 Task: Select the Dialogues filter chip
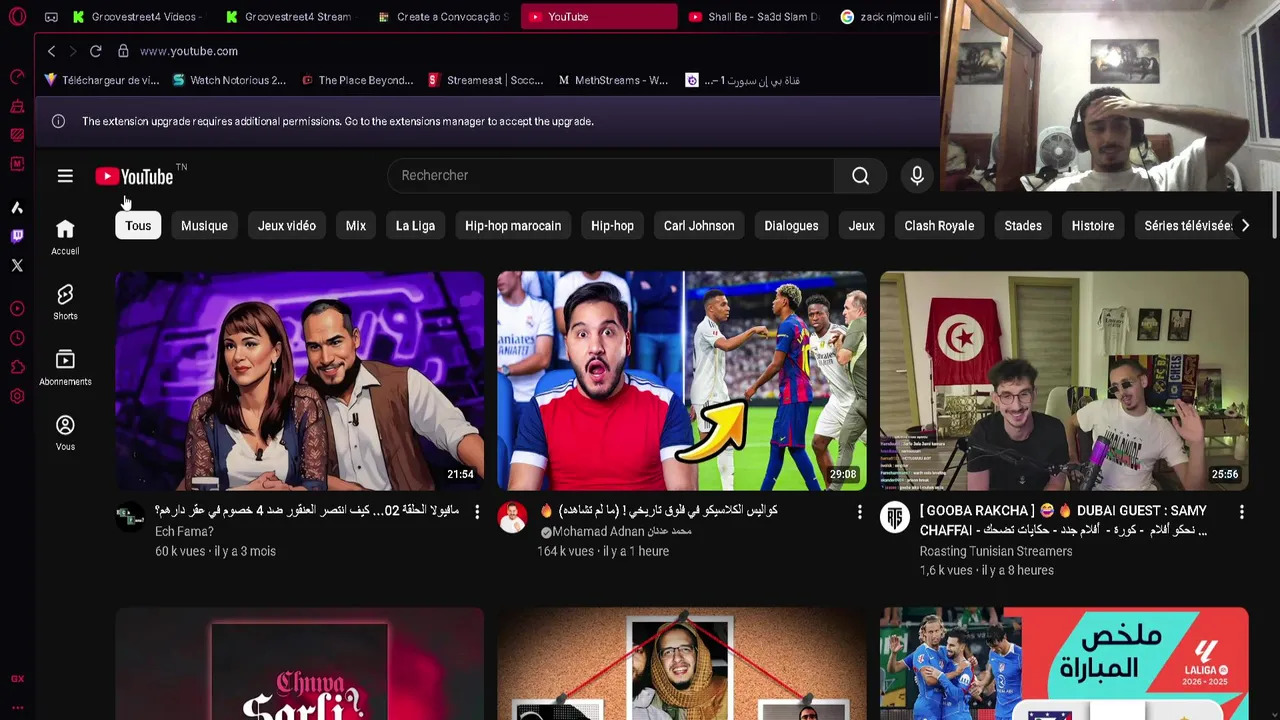coord(791,226)
